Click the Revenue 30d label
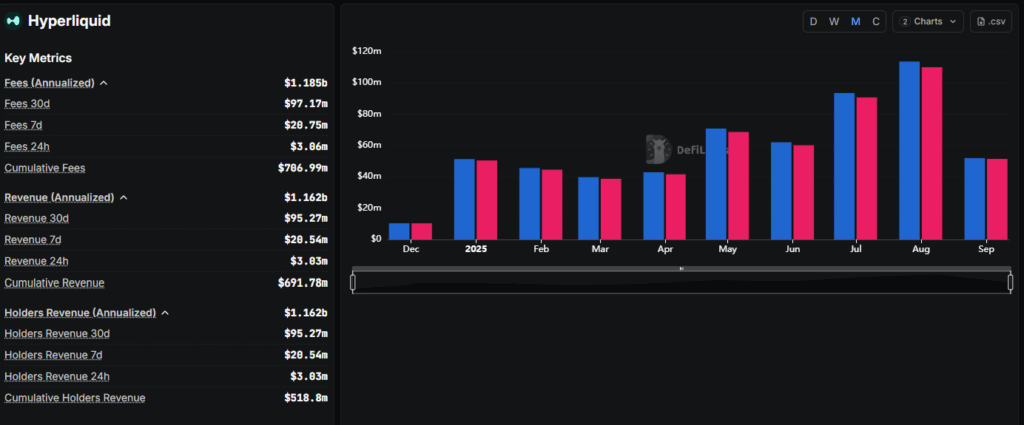The height and width of the screenshot is (425, 1024). [x=37, y=218]
